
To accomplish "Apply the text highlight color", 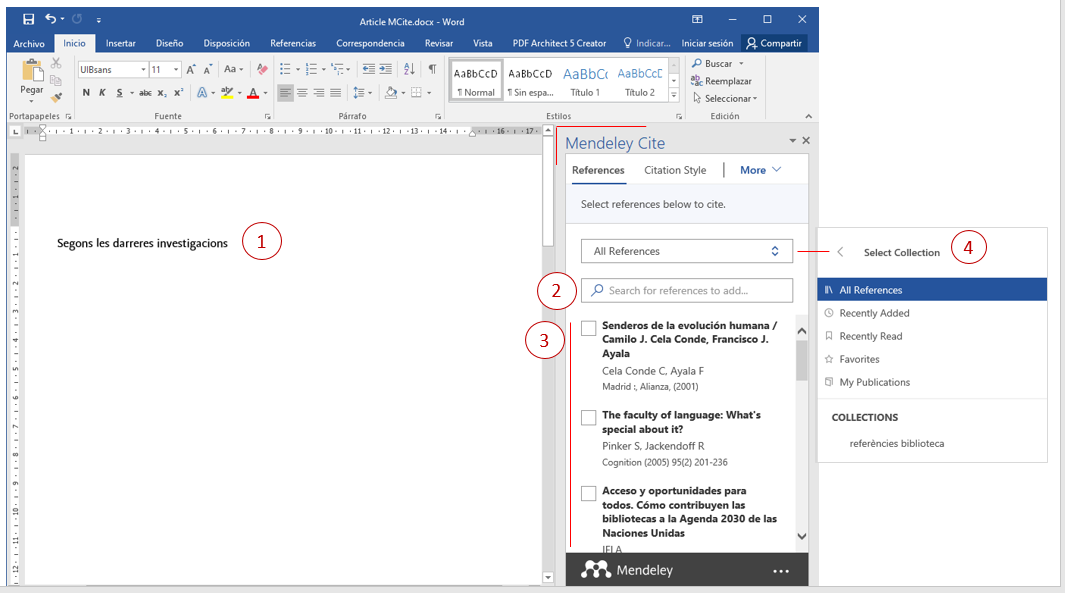I will pyautogui.click(x=227, y=93).
